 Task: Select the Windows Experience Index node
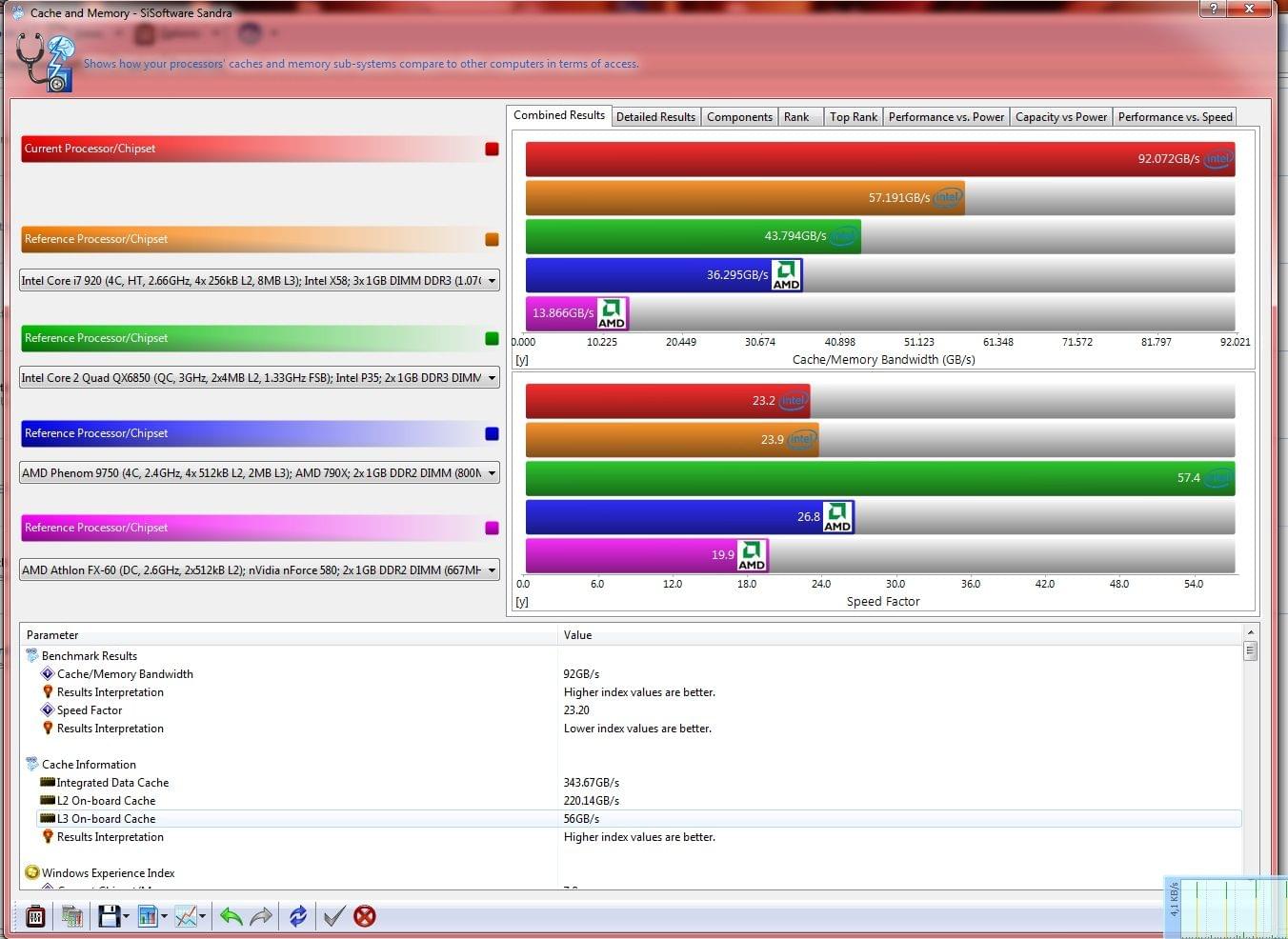[108, 873]
